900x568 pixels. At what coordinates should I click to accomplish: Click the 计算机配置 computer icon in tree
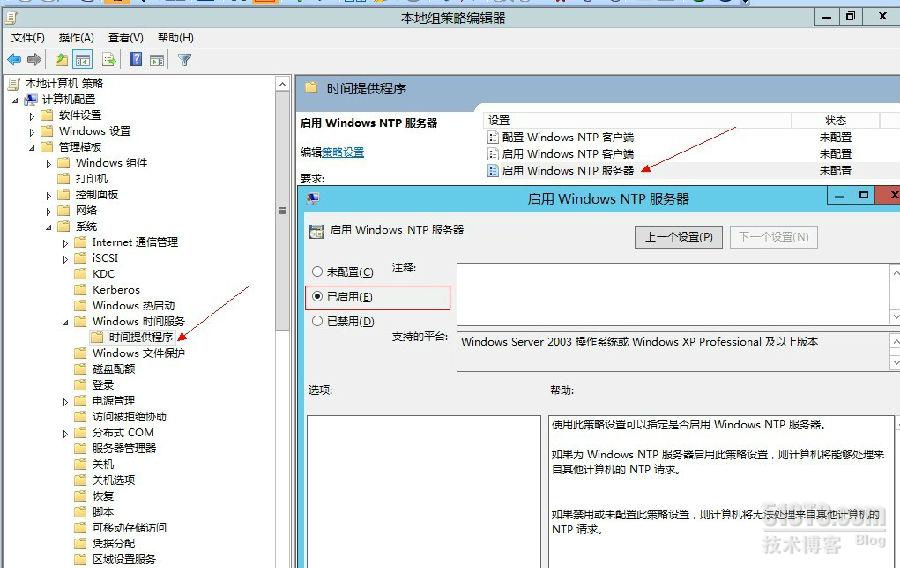pyautogui.click(x=31, y=99)
